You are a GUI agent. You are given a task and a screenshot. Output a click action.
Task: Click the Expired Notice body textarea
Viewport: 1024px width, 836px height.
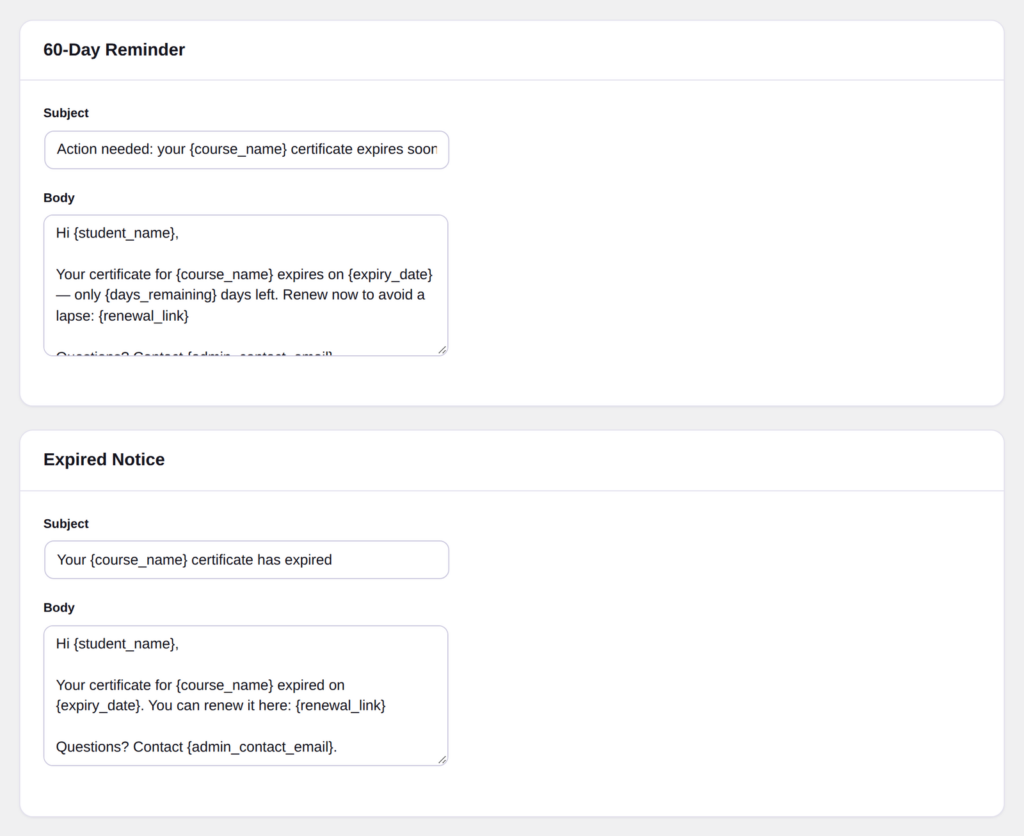pos(246,696)
